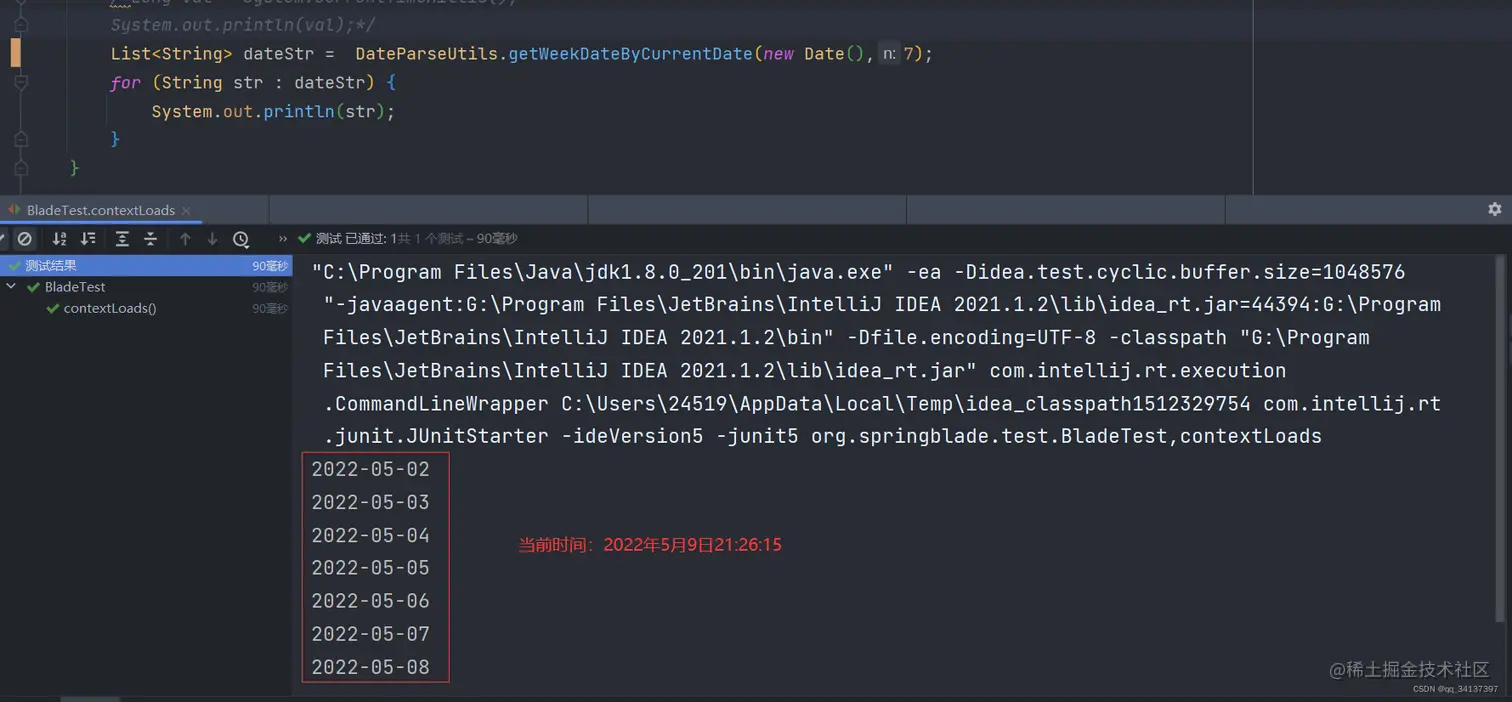
Task: Click the 2022-05-07 output line
Action: coord(370,634)
